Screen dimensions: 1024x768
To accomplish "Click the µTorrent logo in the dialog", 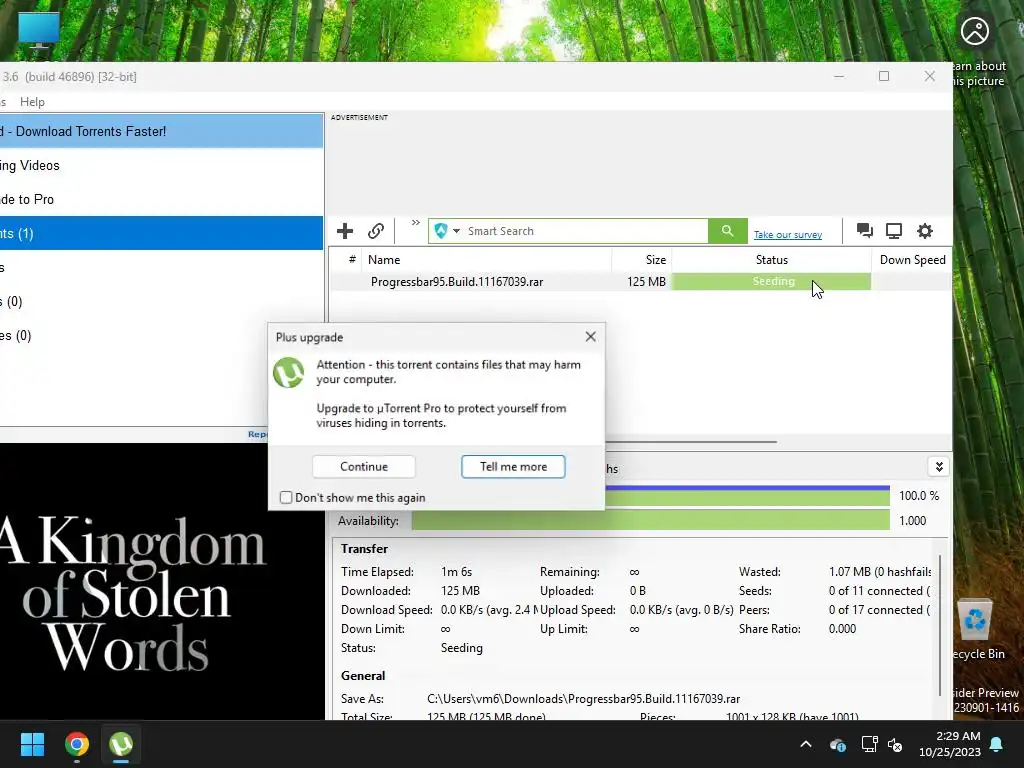I will (x=289, y=372).
